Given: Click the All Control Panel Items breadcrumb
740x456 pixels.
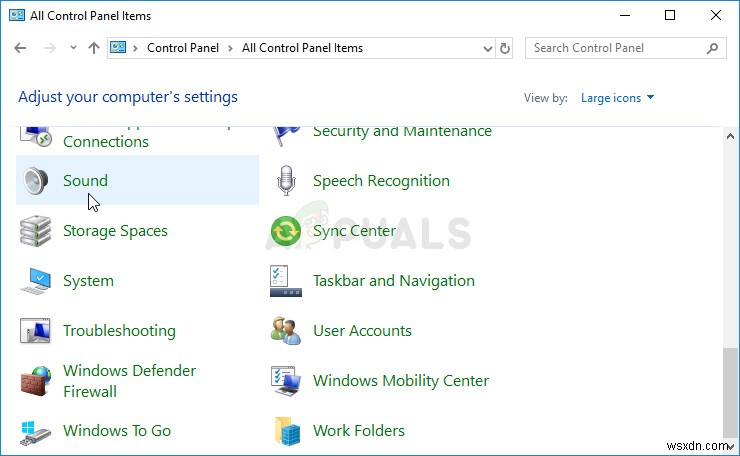Looking at the screenshot, I should 303,48.
